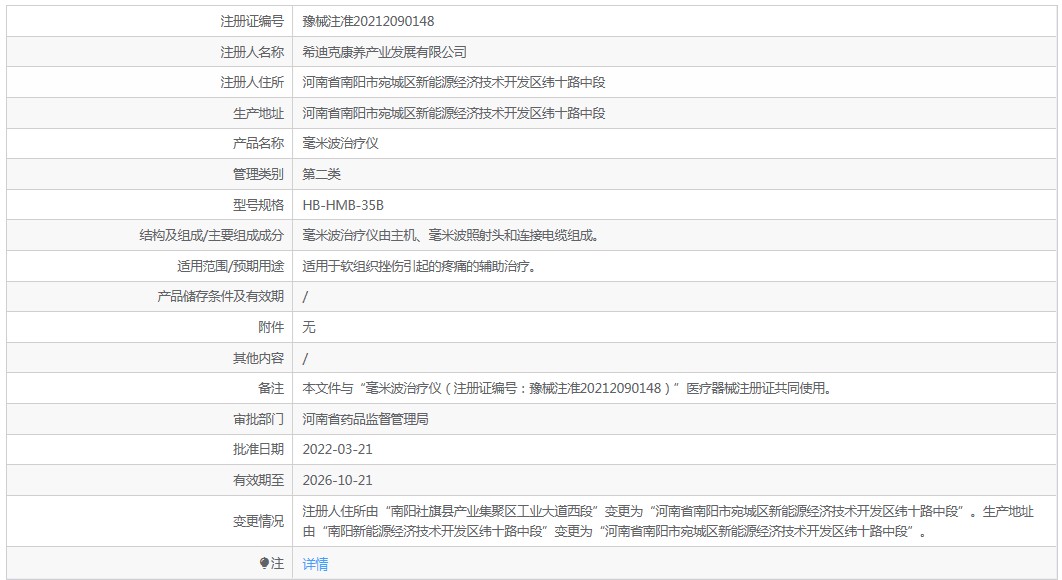Click the 备注 remark text
1062x580 pixels.
(567, 388)
